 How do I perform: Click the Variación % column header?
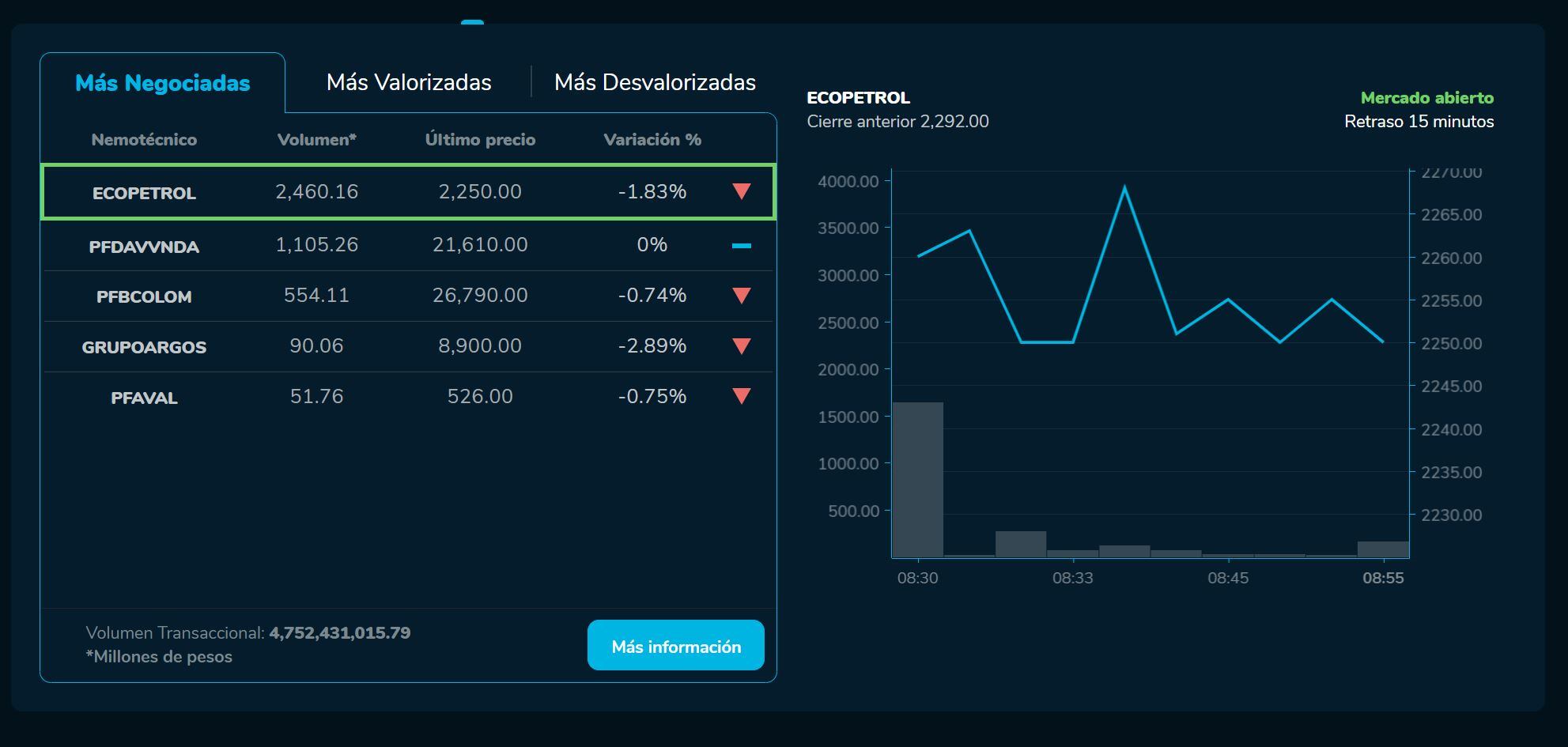pos(652,140)
